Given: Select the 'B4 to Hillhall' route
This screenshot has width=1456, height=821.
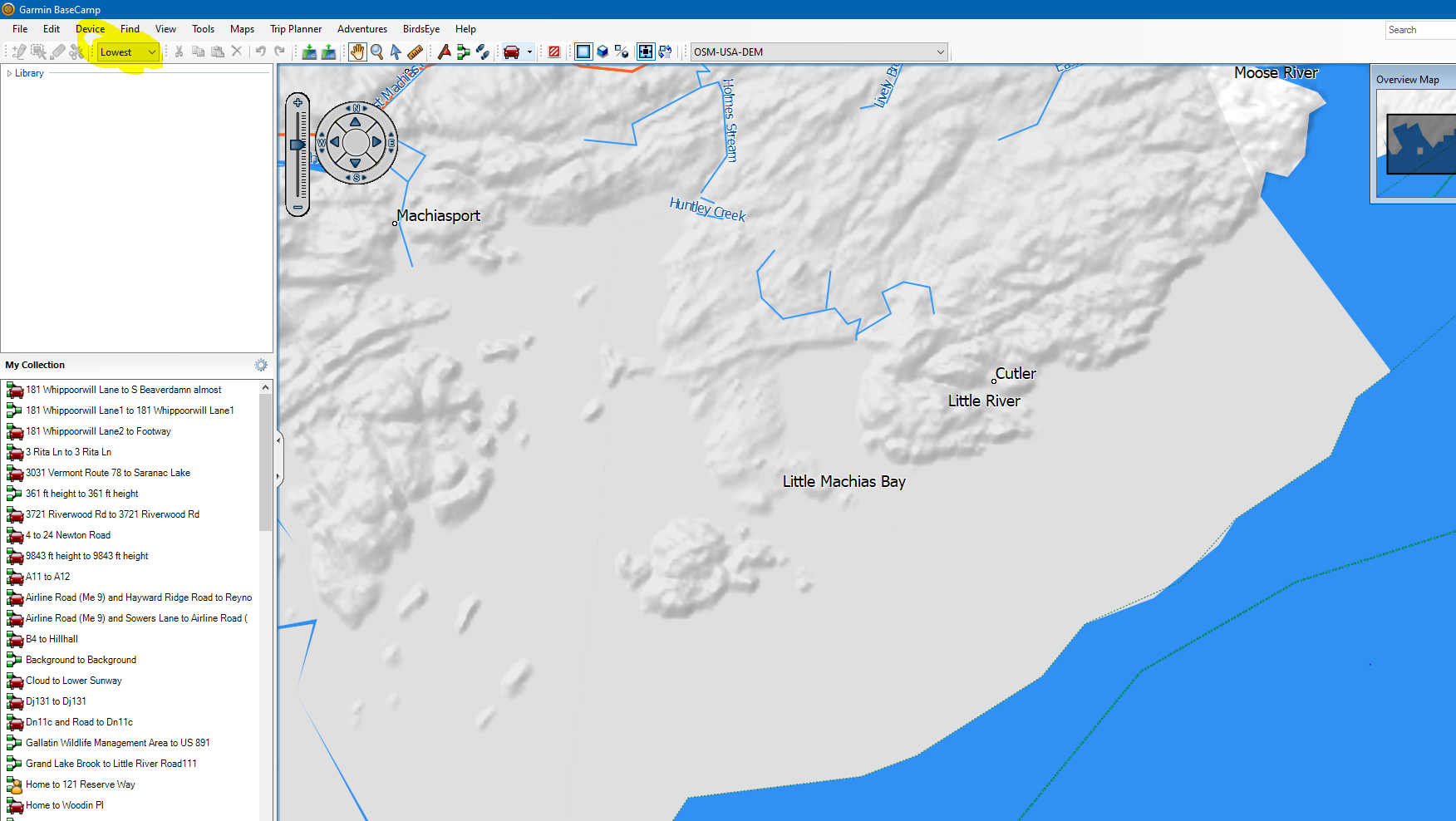Looking at the screenshot, I should coord(52,639).
